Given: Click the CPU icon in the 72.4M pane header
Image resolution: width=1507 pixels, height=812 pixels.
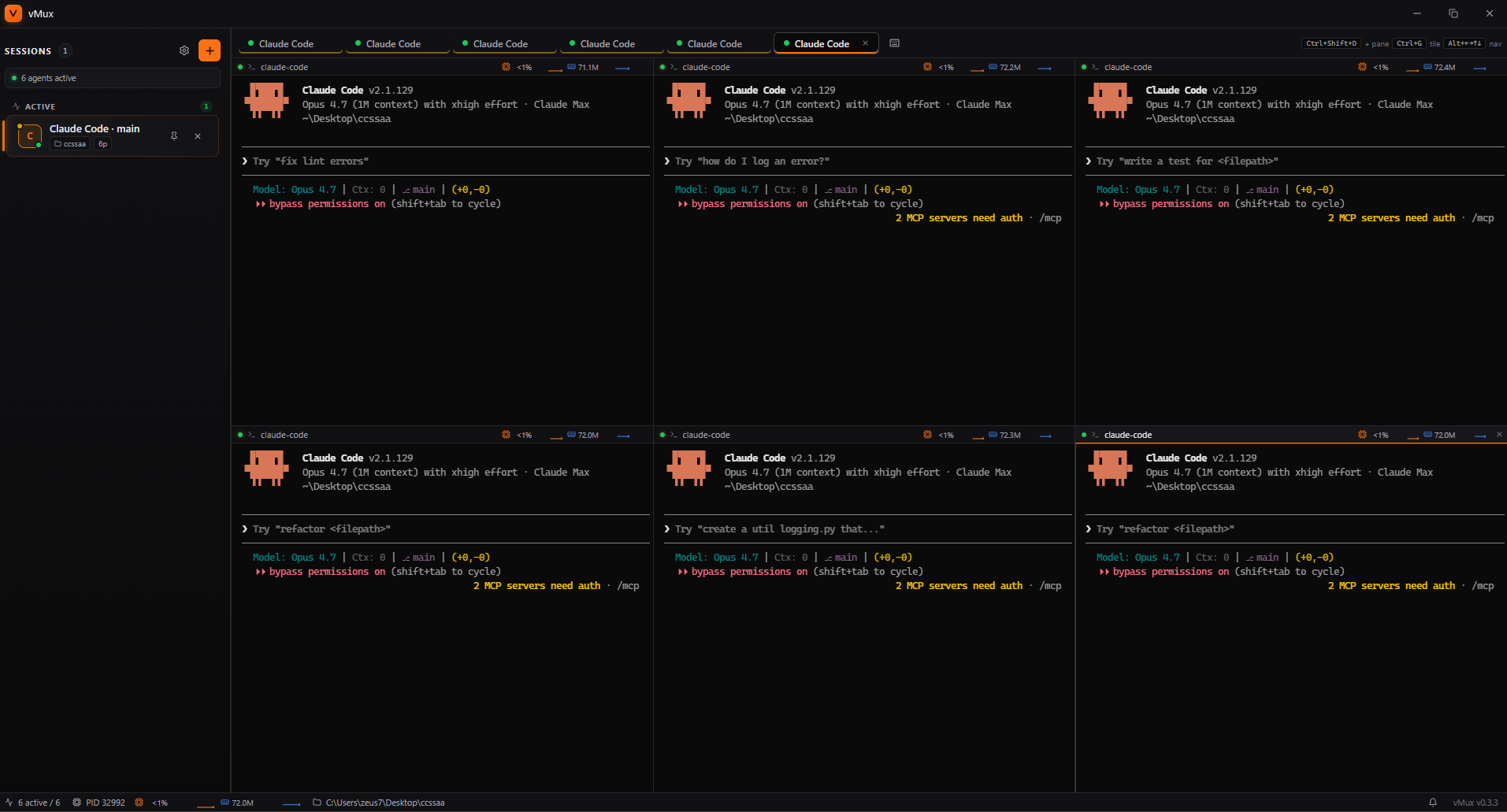Looking at the screenshot, I should [x=1362, y=67].
